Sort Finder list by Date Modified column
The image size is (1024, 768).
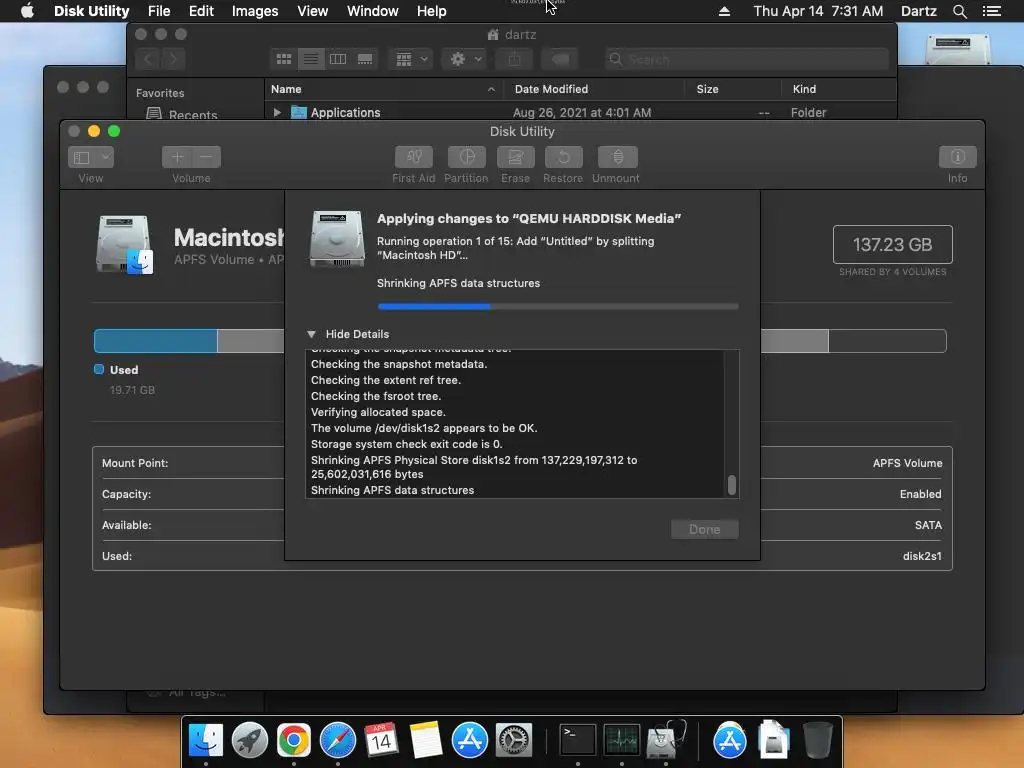[x=594, y=89]
